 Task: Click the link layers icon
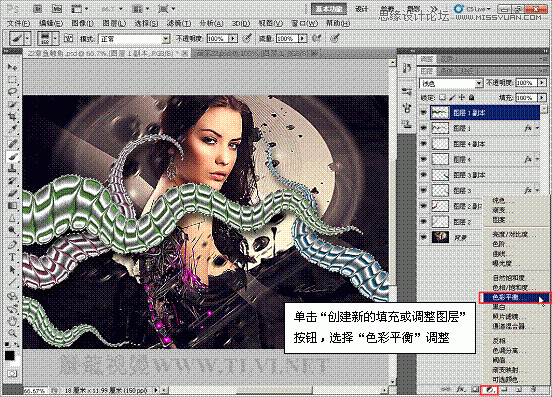pos(445,390)
